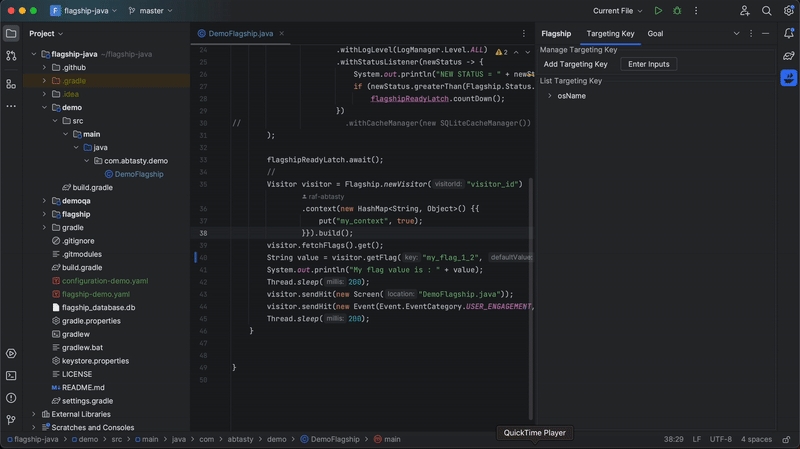Open the Commit tool window
Screen dimensions: 800x449
(11, 56)
